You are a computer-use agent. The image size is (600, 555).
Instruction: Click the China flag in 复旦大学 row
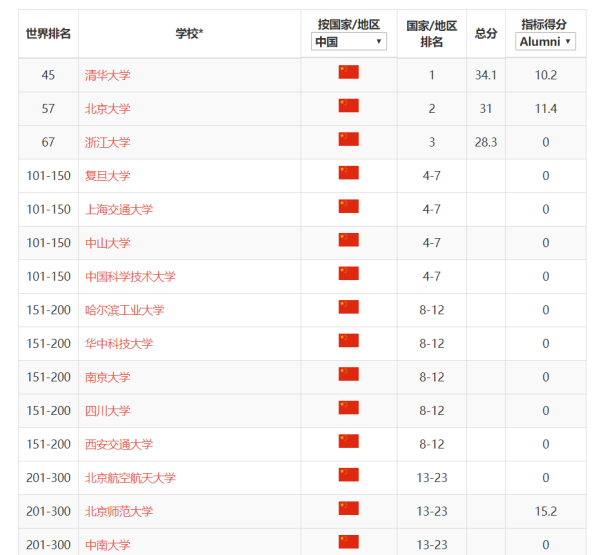click(349, 173)
